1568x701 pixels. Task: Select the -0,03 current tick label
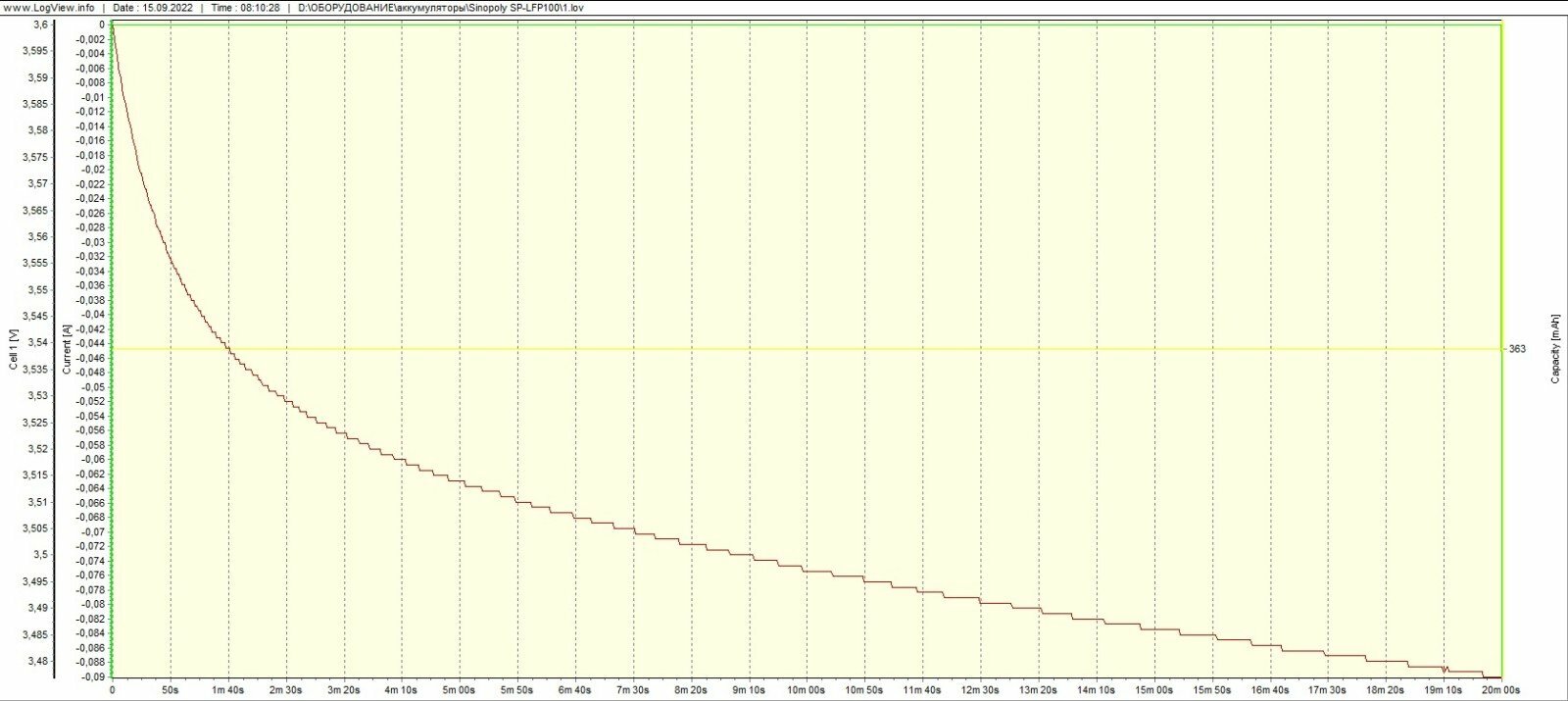[93, 242]
